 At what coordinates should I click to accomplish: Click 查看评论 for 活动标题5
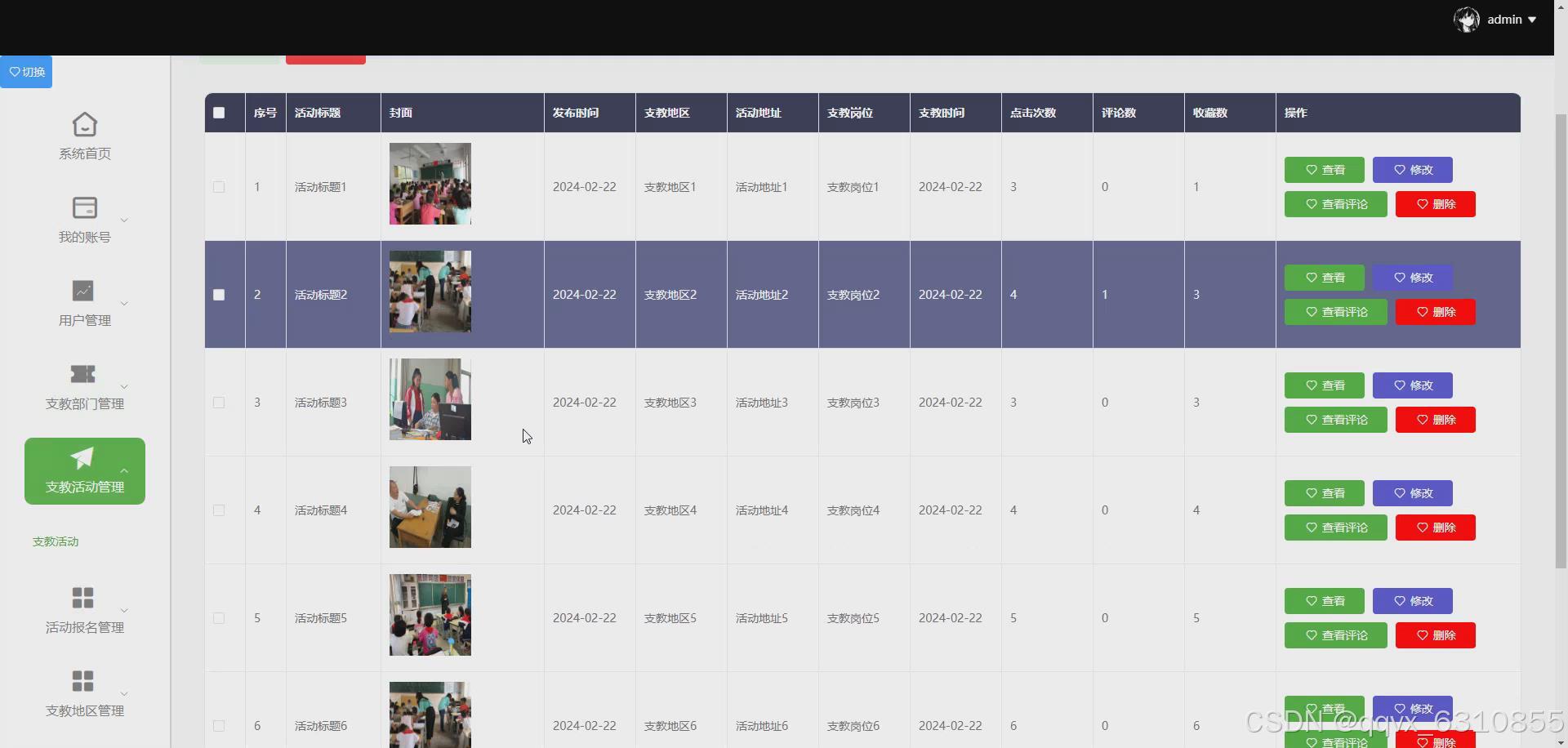(1335, 635)
